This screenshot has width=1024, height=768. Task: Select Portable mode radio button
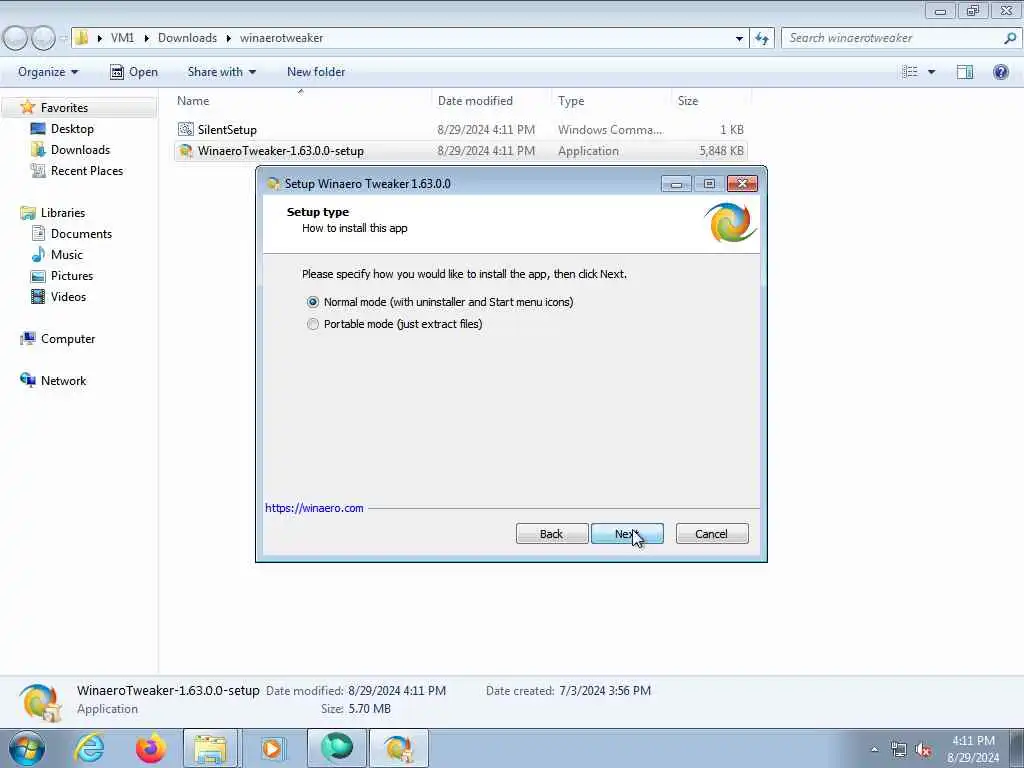click(313, 325)
